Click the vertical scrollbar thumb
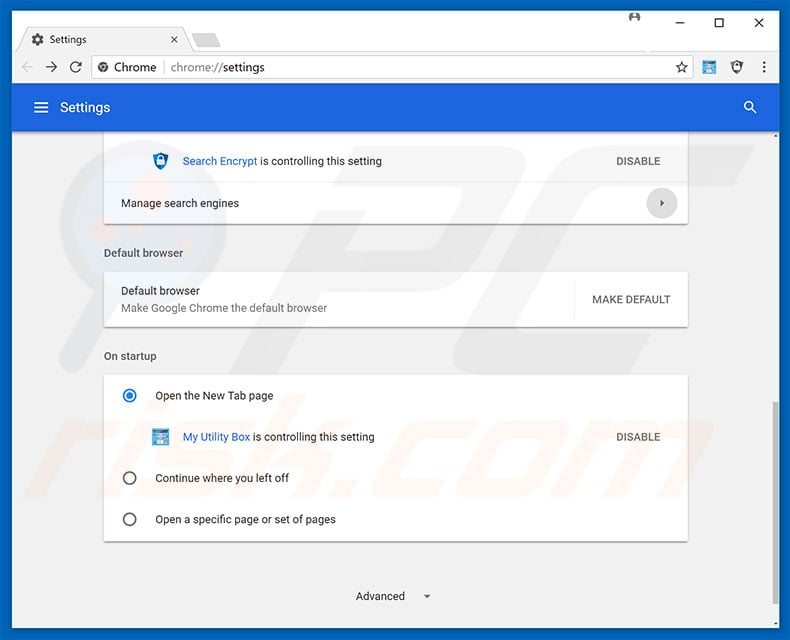Viewport: 790px width, 640px height. [x=775, y=502]
